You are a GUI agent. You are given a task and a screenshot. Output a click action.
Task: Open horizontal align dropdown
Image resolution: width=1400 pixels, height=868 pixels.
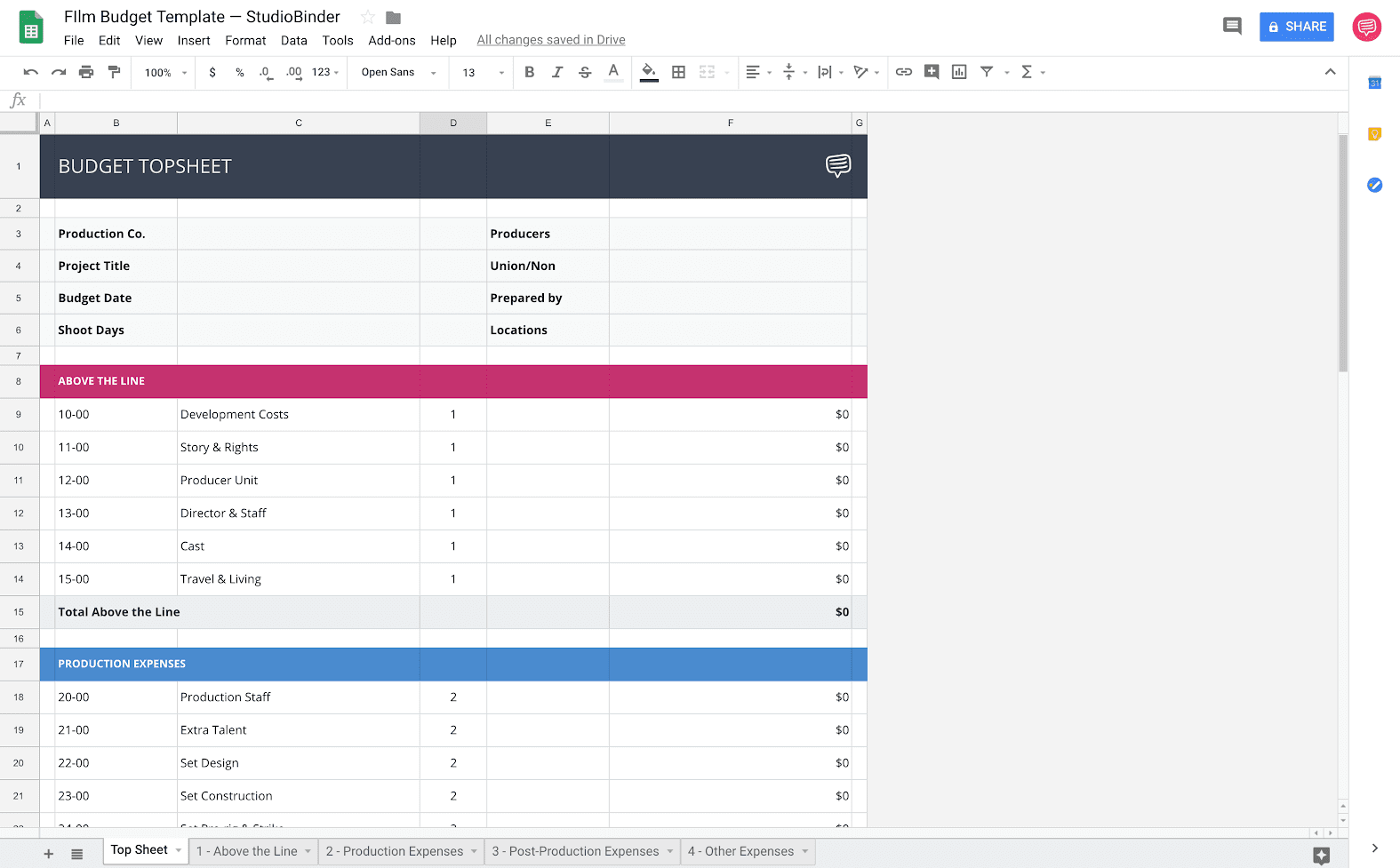point(758,72)
